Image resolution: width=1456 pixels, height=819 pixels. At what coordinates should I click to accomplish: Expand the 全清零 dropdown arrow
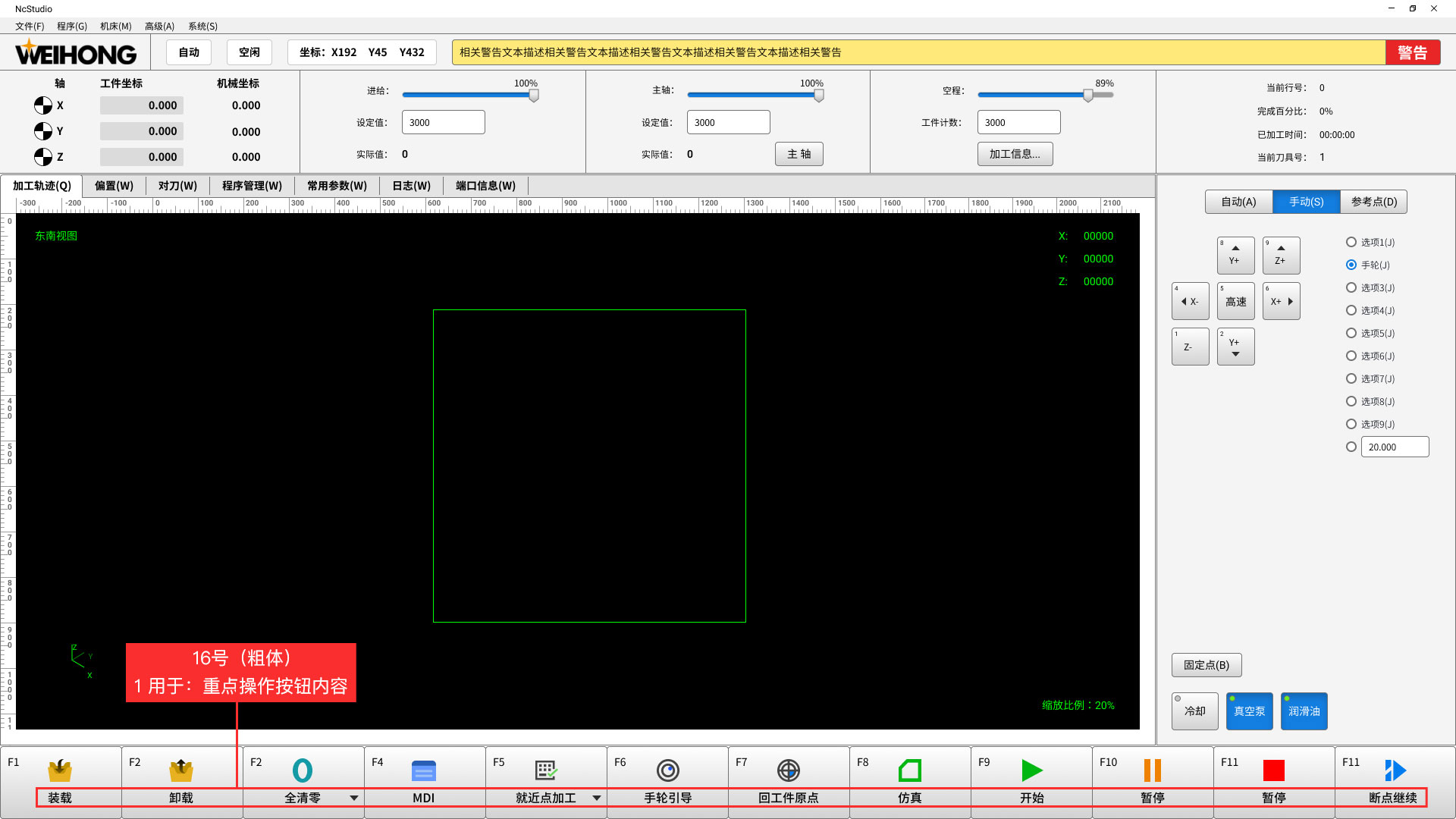point(354,798)
